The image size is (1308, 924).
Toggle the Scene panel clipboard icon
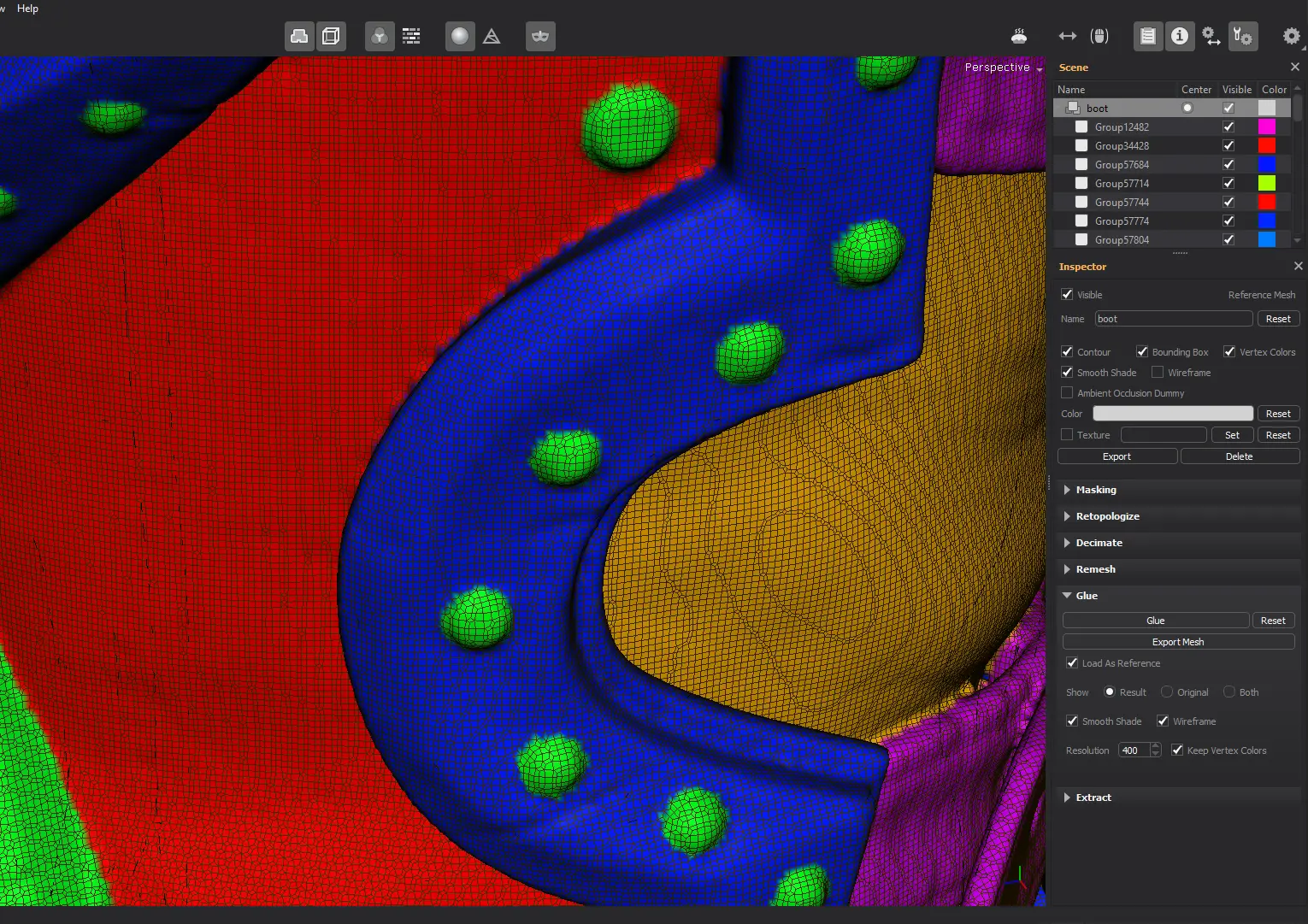click(1148, 36)
